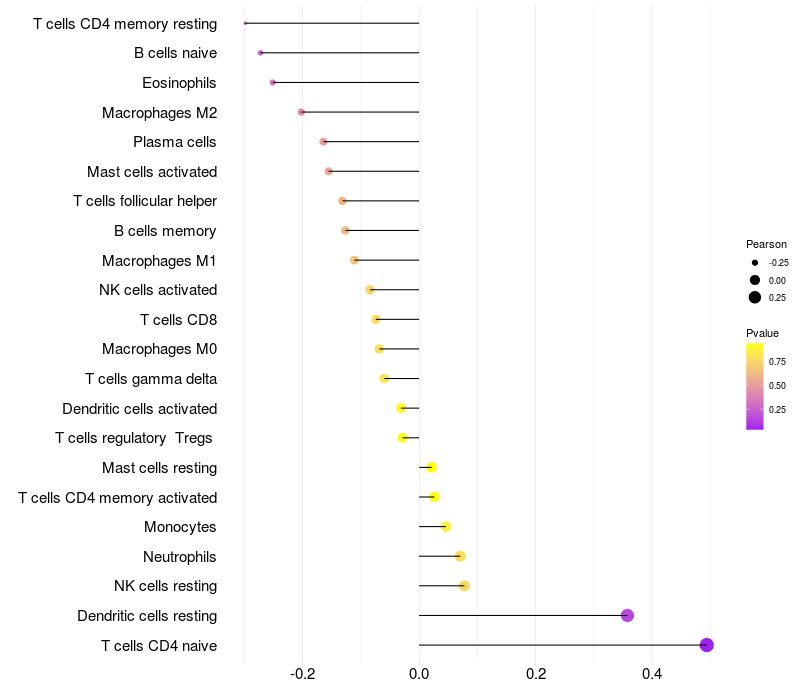Click the 0.00 Pearson legend circle

pos(755,280)
